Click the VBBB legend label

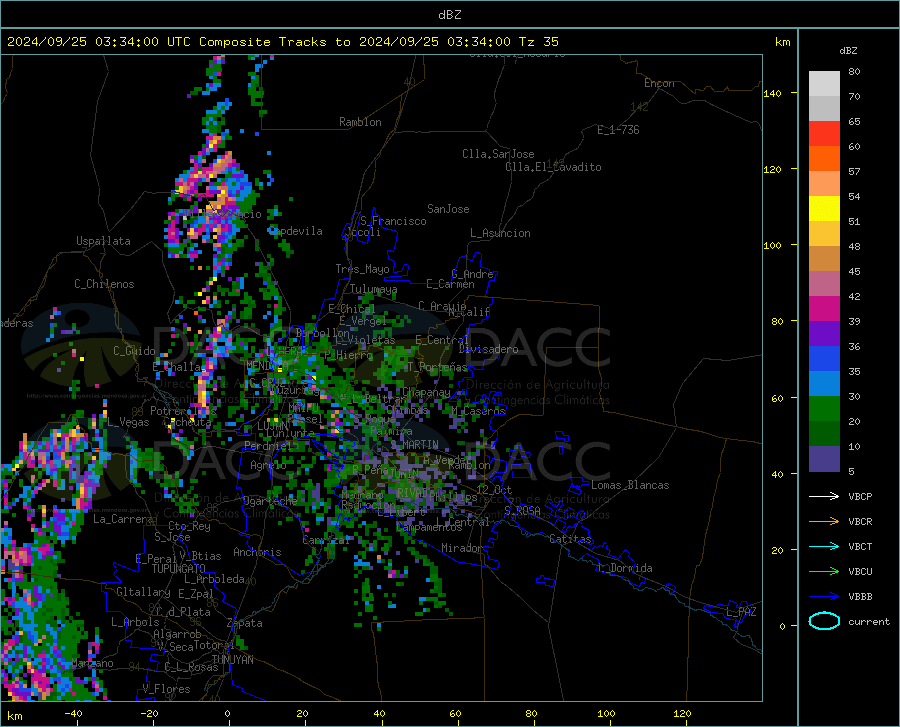[x=860, y=597]
